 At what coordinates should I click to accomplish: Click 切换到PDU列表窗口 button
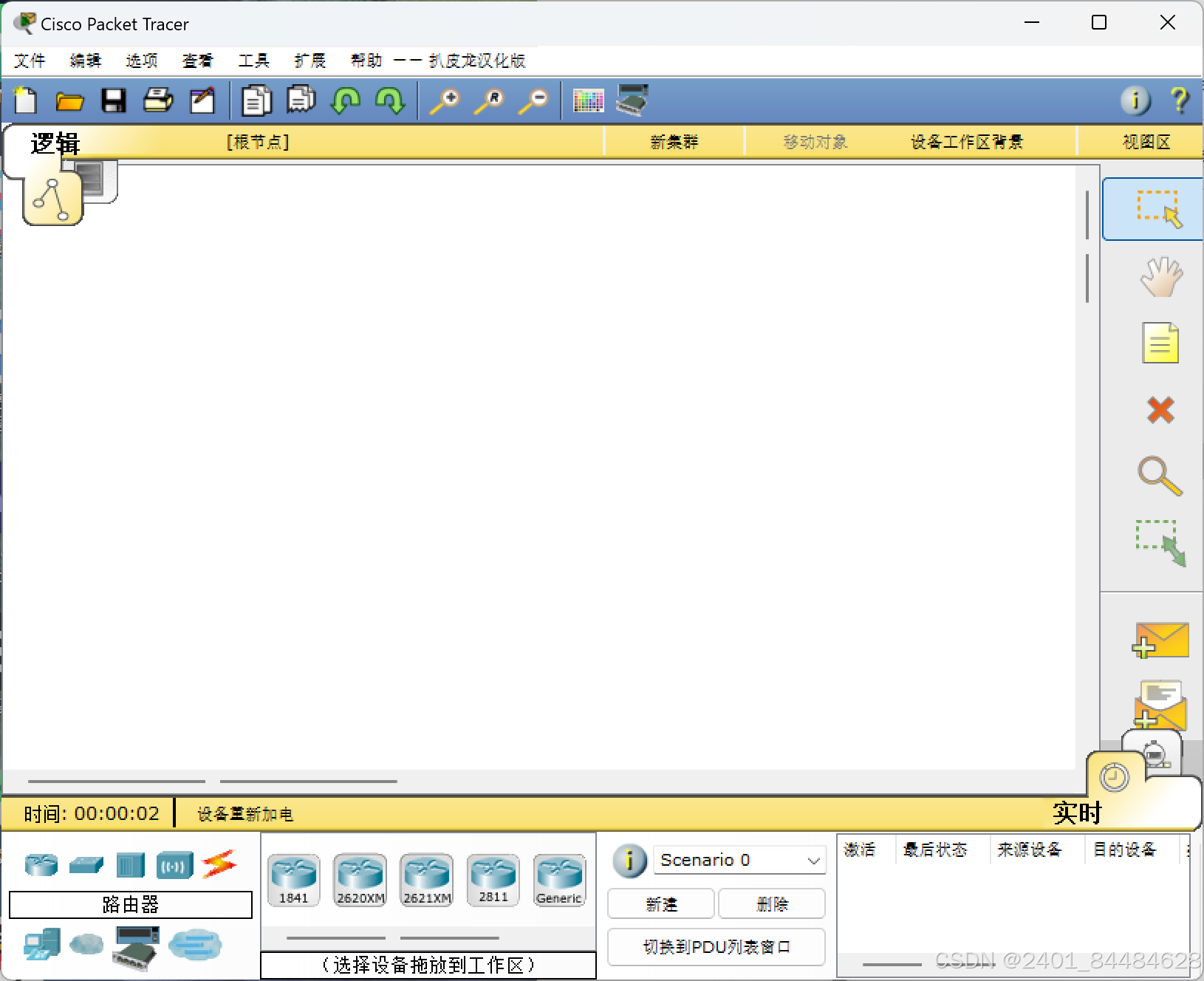point(716,947)
